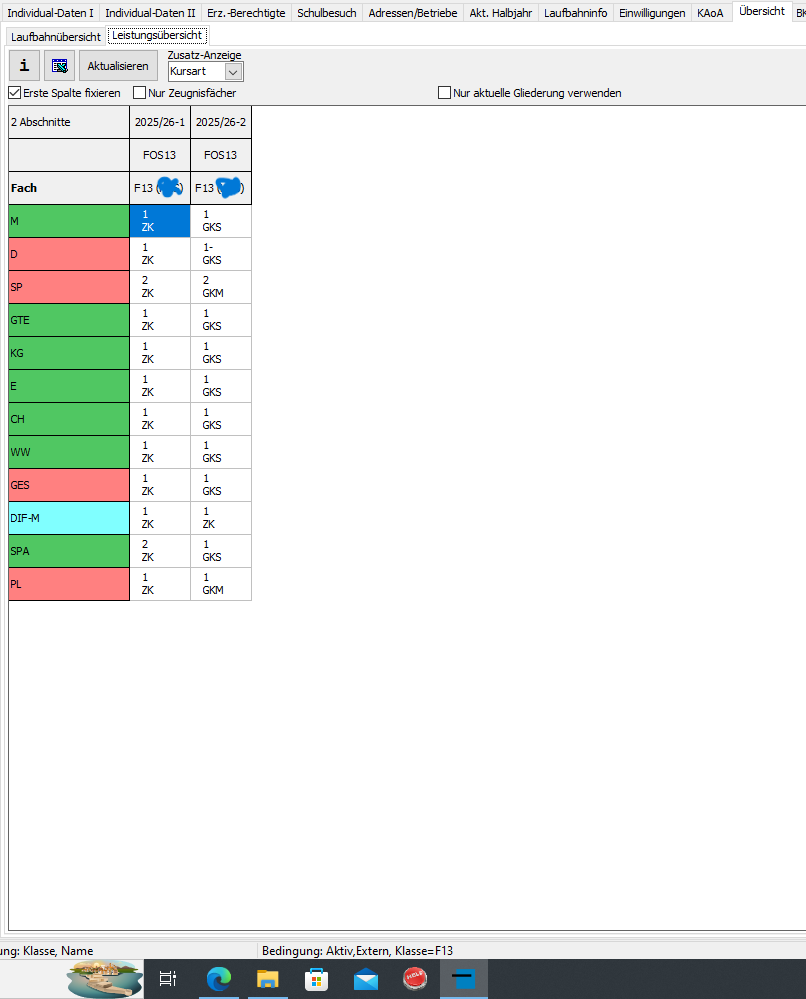Click the Aktualisieren button

(118, 66)
